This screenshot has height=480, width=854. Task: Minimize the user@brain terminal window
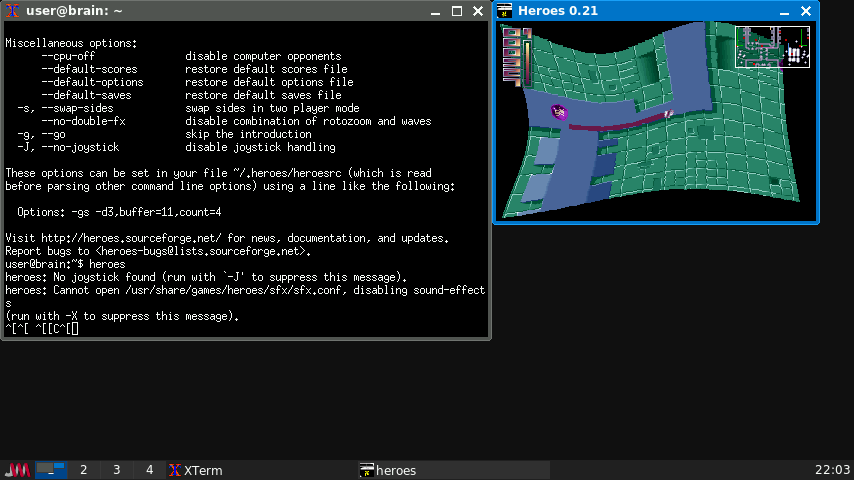(436, 11)
